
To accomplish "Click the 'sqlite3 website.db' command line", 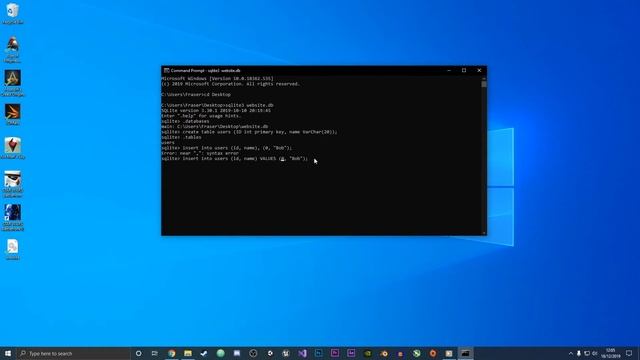I will [217, 105].
